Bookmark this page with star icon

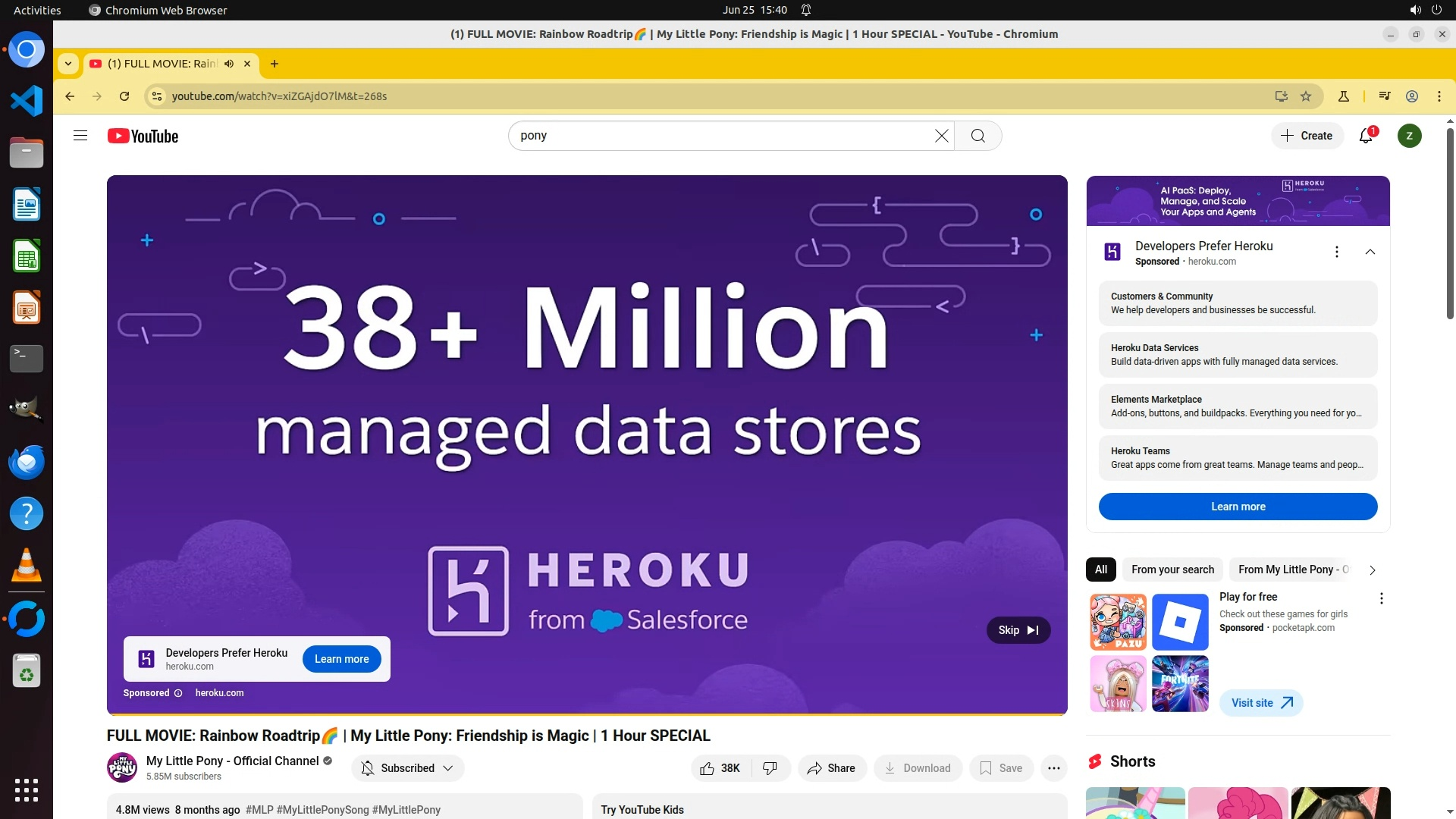click(x=1306, y=96)
